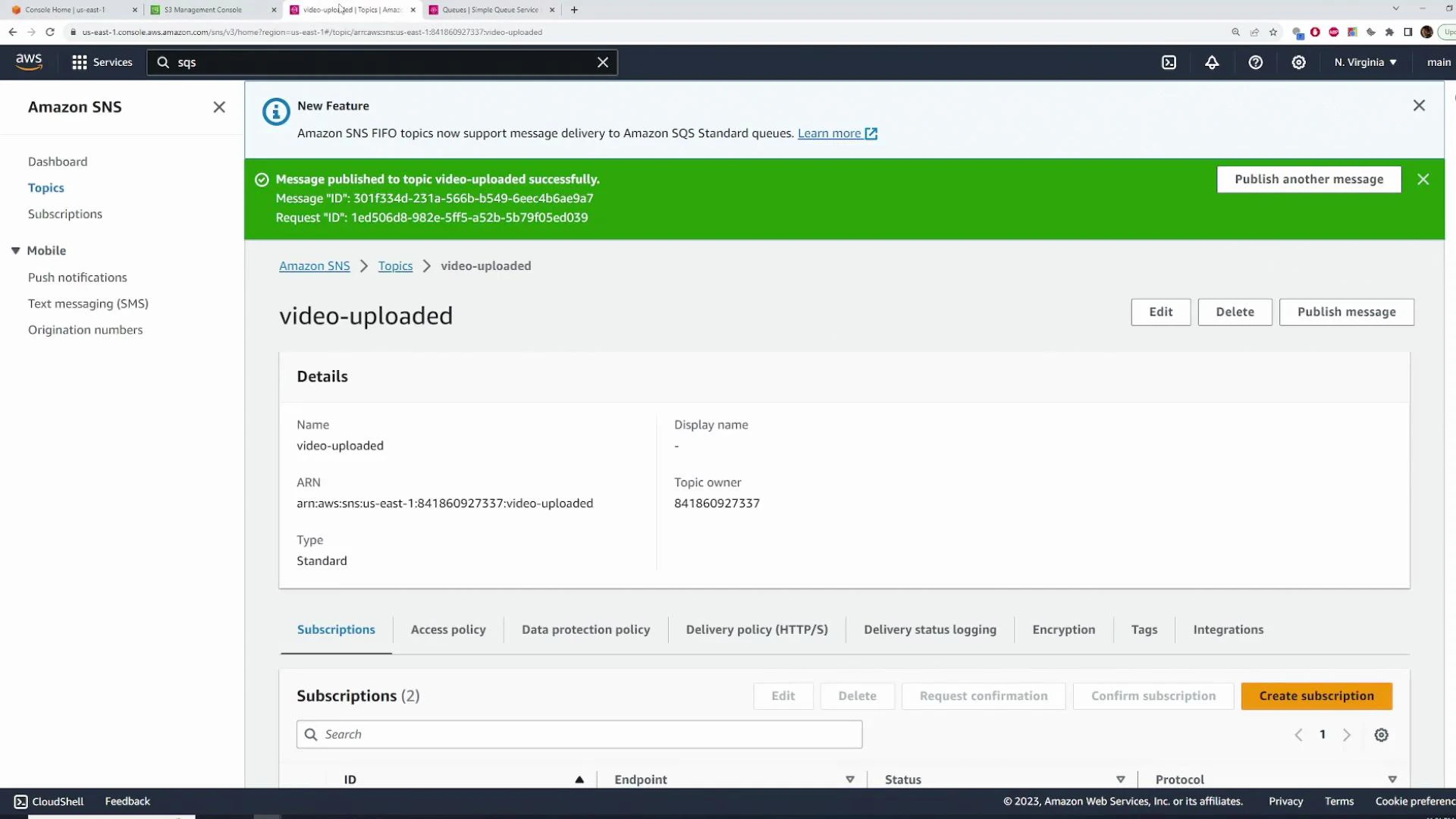Check AWS notifications via the bell icon
This screenshot has width=1456, height=819.
[x=1211, y=62]
